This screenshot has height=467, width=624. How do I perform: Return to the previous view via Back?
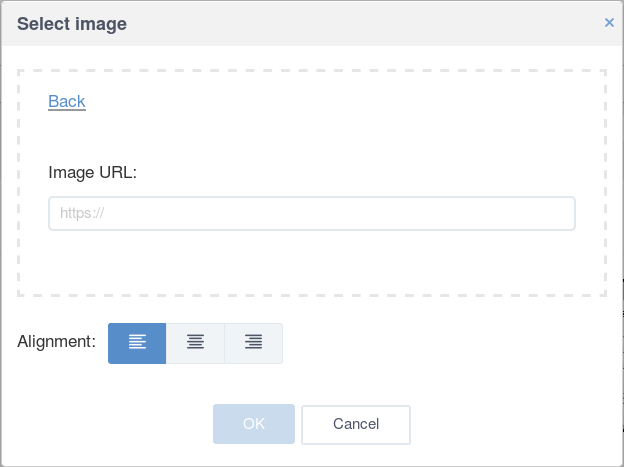[x=67, y=102]
